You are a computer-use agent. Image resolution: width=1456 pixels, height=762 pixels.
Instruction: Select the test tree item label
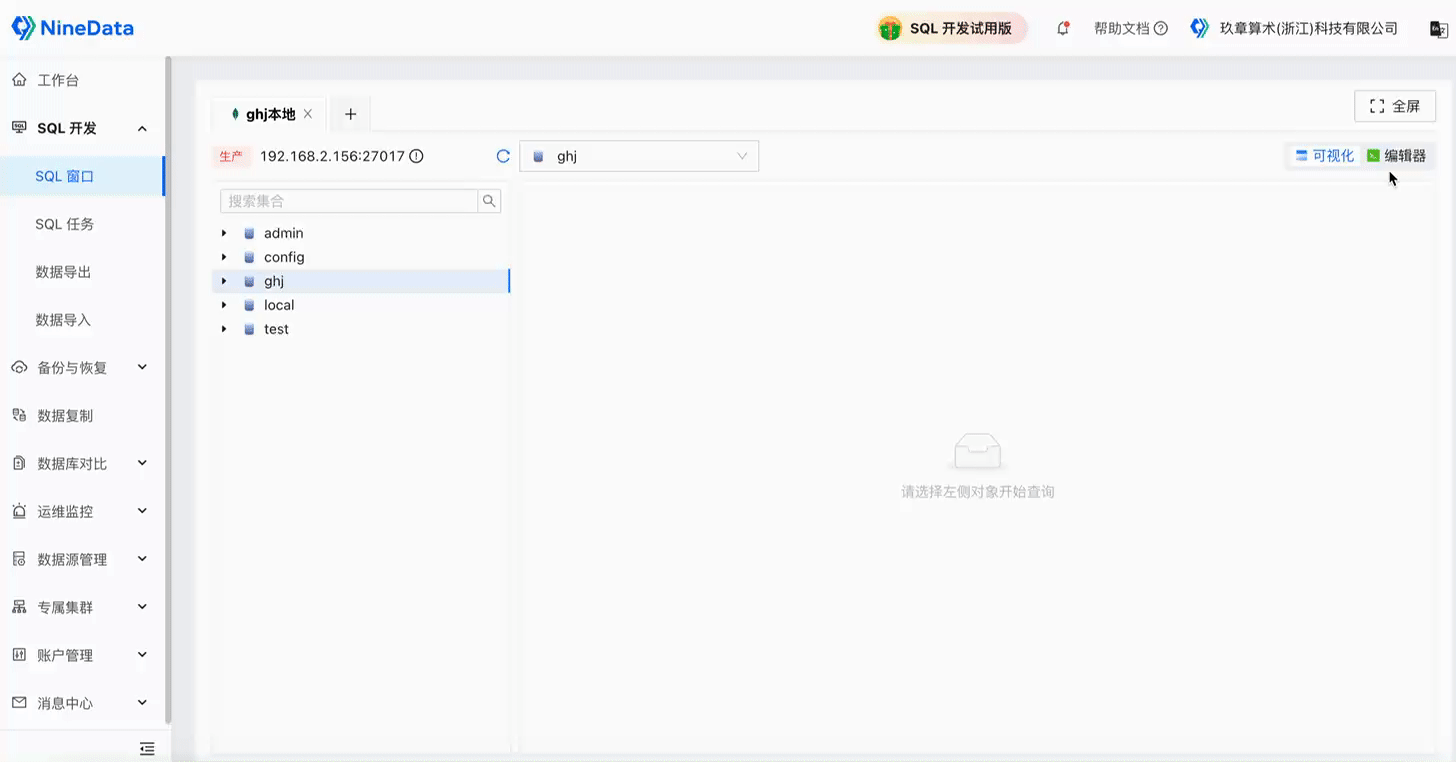pos(276,329)
